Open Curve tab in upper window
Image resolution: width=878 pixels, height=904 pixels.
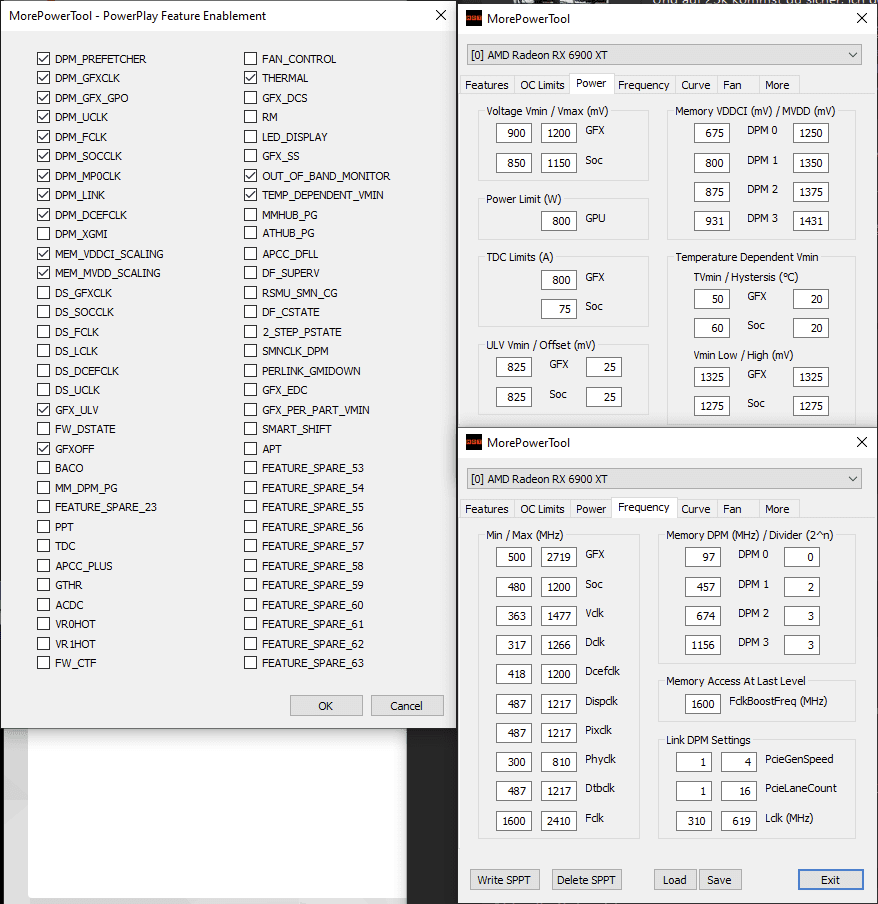(x=695, y=85)
